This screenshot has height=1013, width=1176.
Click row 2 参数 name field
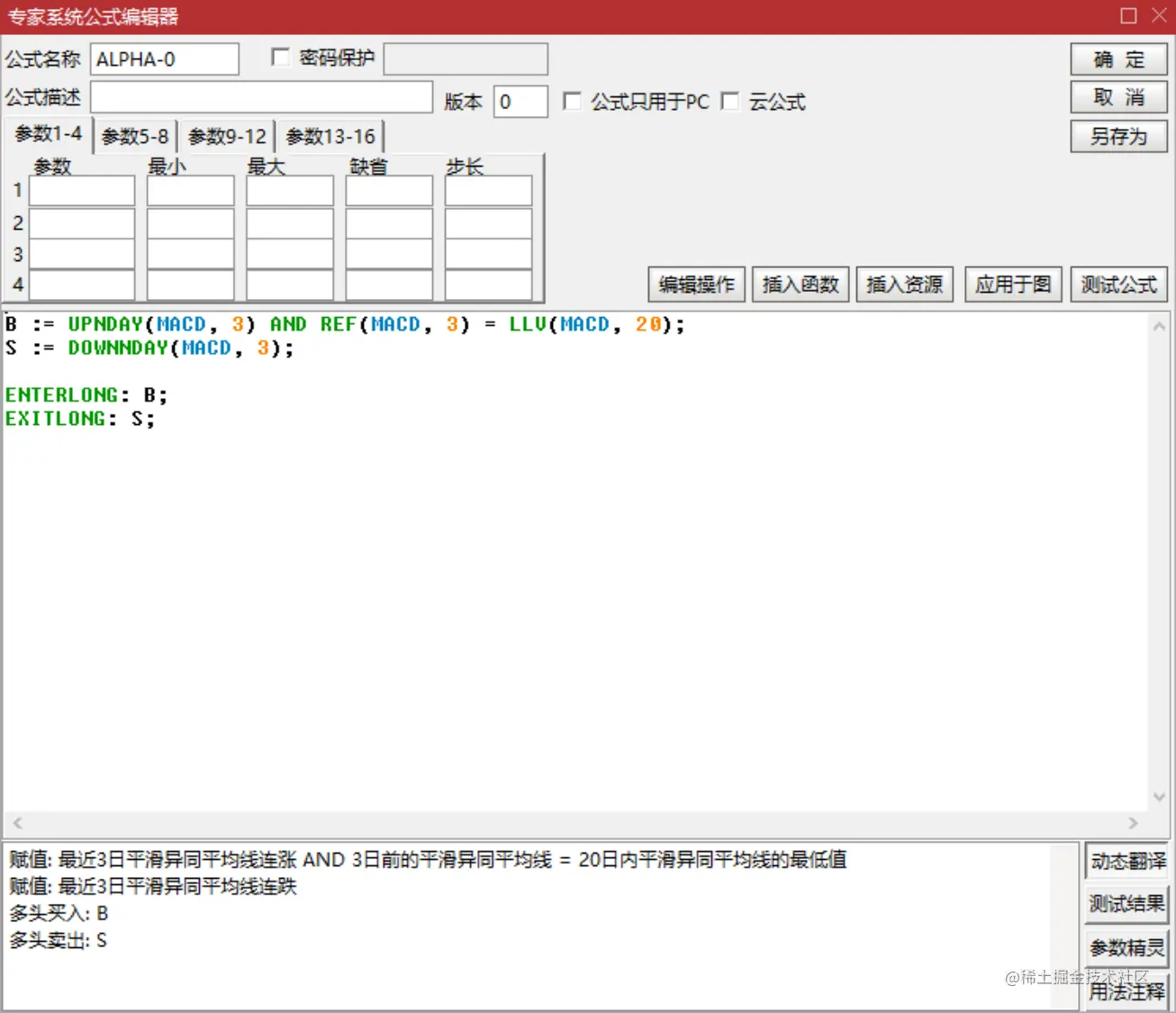click(x=82, y=223)
